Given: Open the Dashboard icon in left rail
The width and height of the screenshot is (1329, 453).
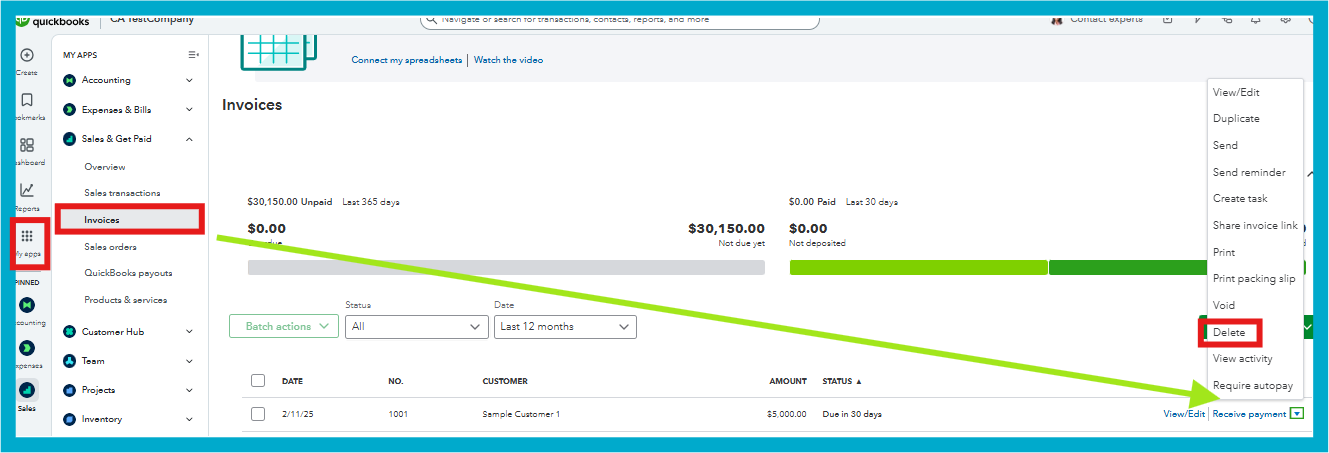Looking at the screenshot, I should 27,145.
